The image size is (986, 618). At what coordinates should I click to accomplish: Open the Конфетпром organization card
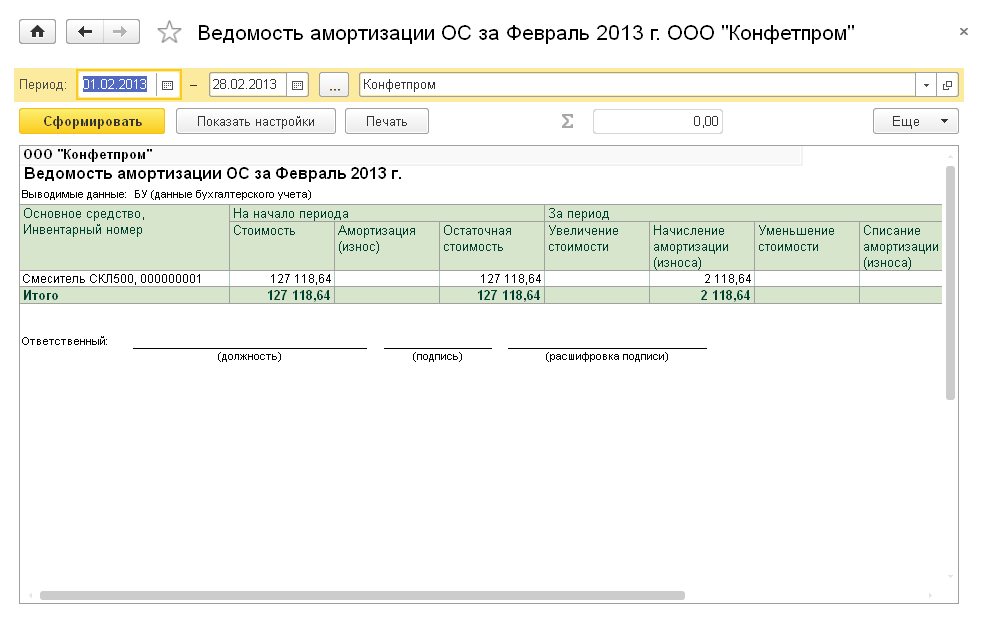(x=947, y=85)
